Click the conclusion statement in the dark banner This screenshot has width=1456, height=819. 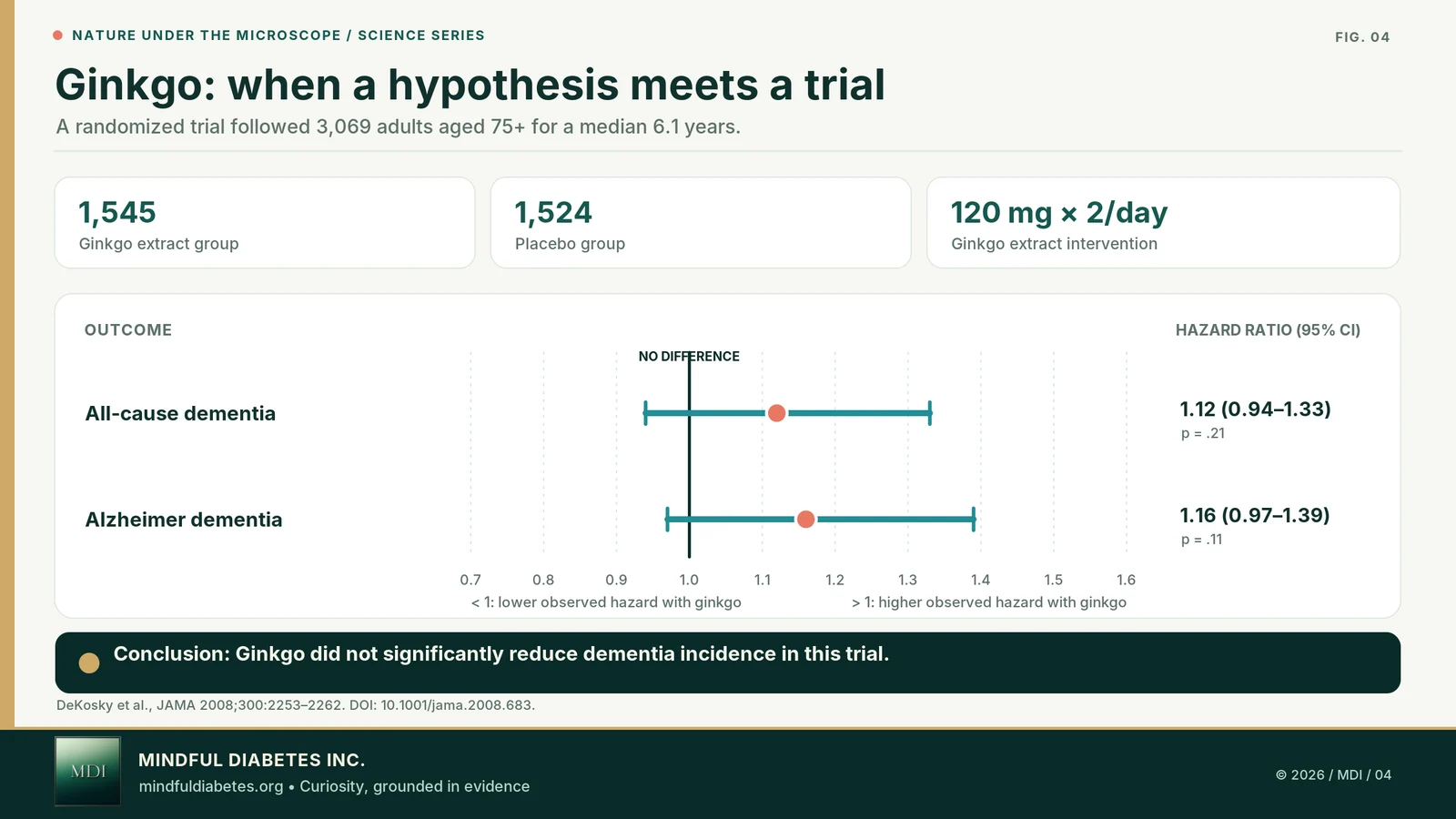(501, 654)
